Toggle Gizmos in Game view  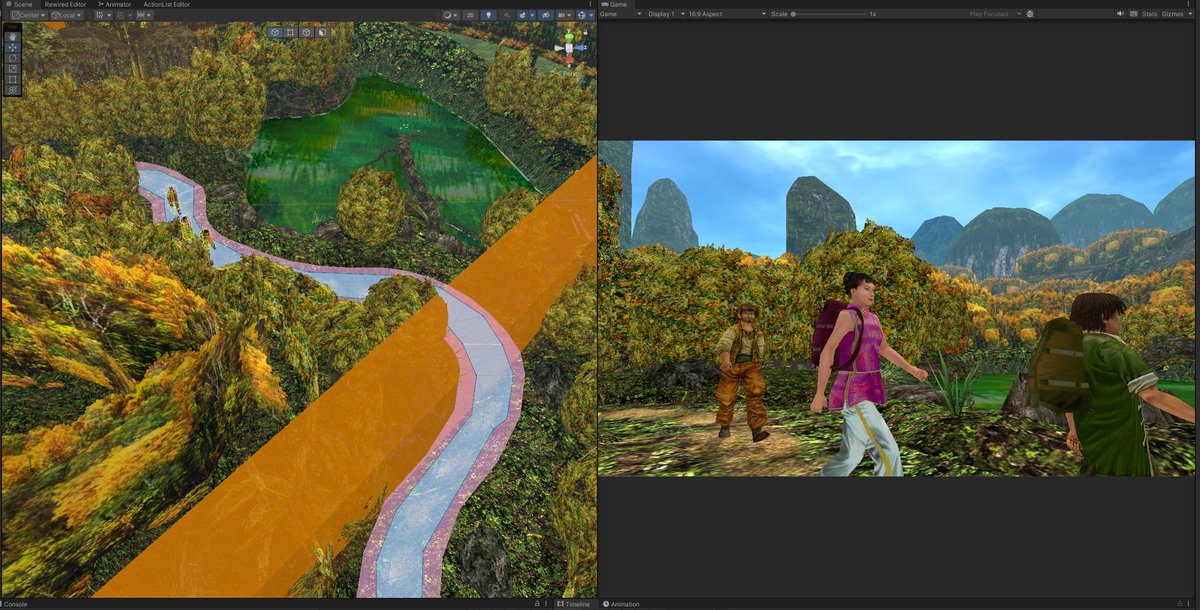tap(1172, 14)
